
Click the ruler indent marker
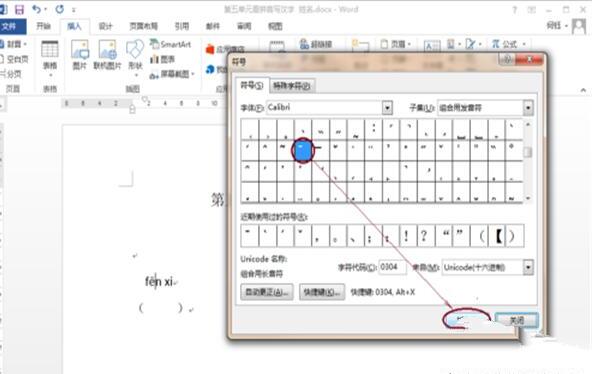click(132, 109)
